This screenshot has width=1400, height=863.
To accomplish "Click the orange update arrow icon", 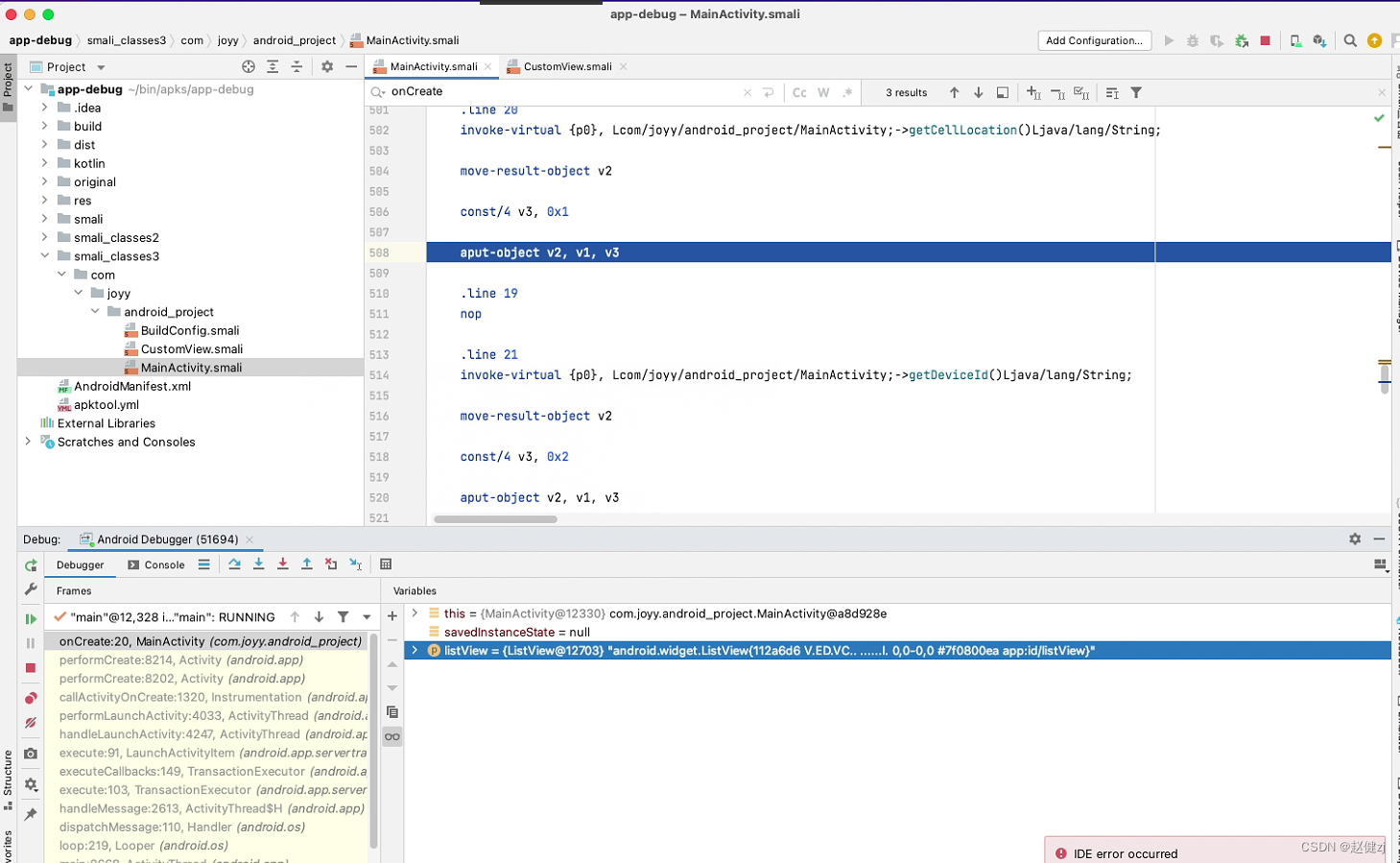I will click(1374, 40).
